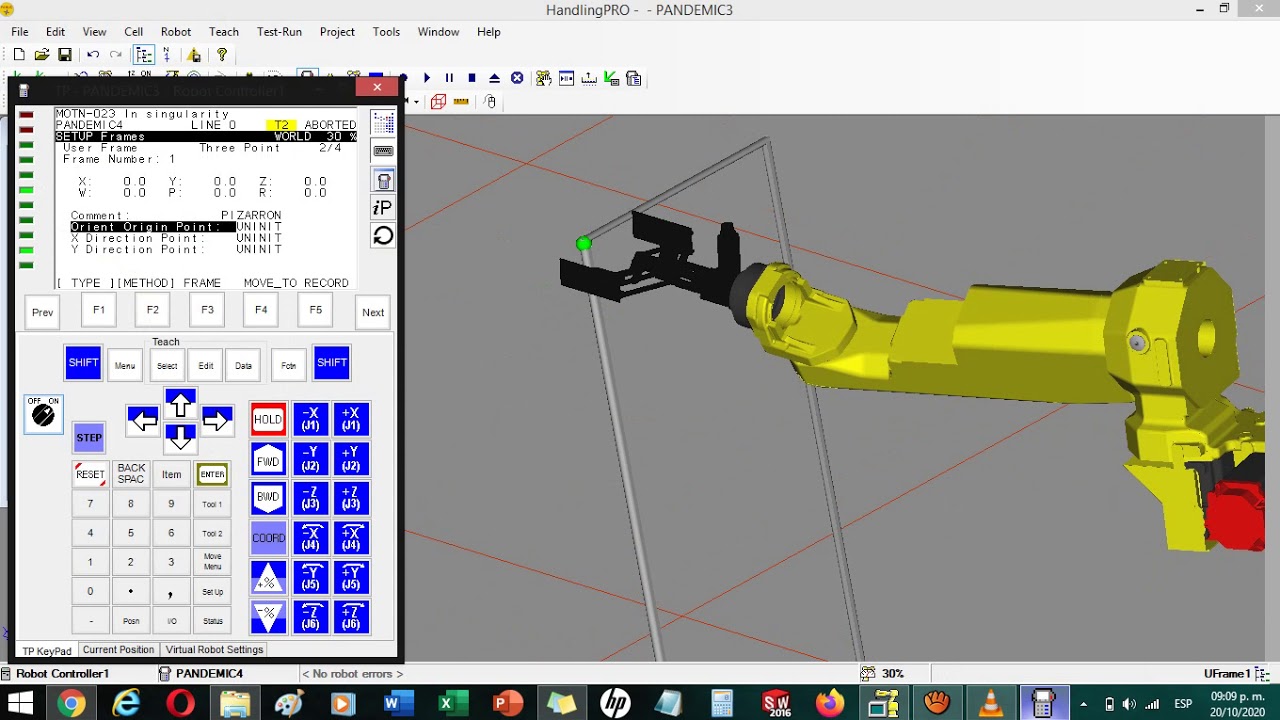The image size is (1280, 720).
Task: Open the iP pendant icon
Action: [x=383, y=208]
